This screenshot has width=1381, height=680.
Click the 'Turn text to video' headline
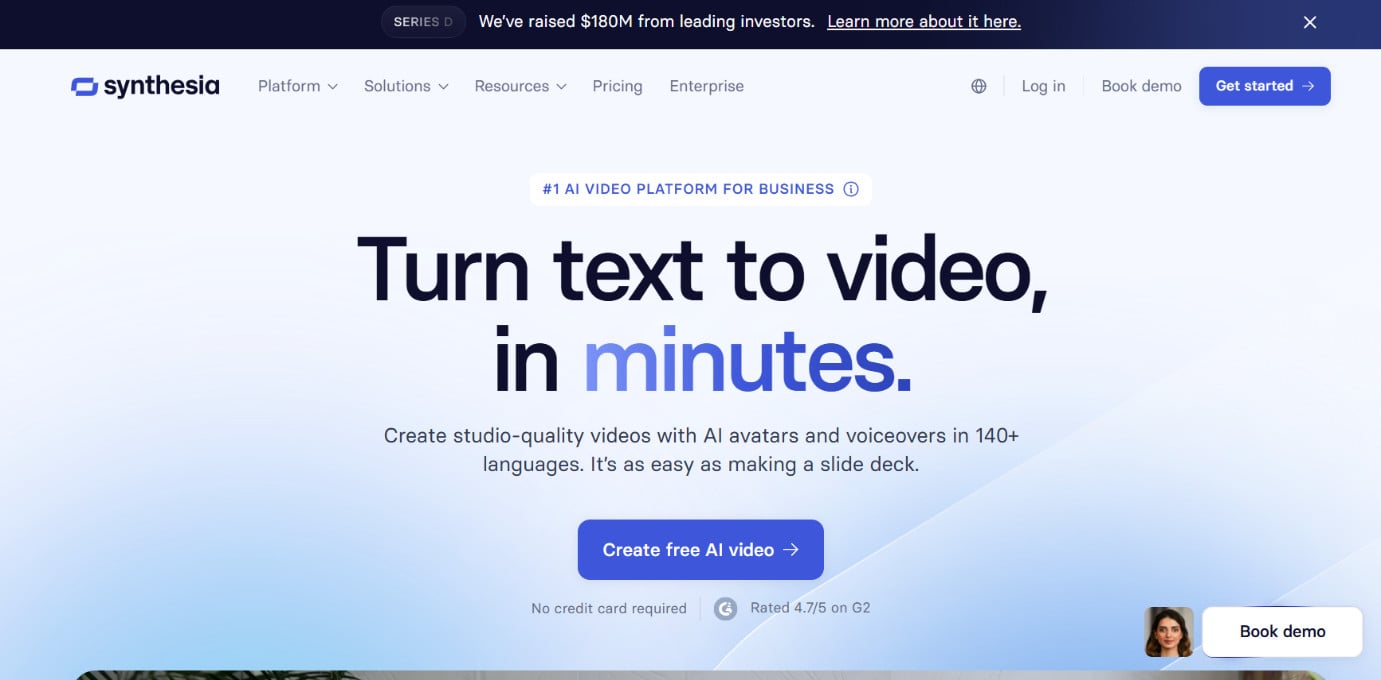click(702, 314)
